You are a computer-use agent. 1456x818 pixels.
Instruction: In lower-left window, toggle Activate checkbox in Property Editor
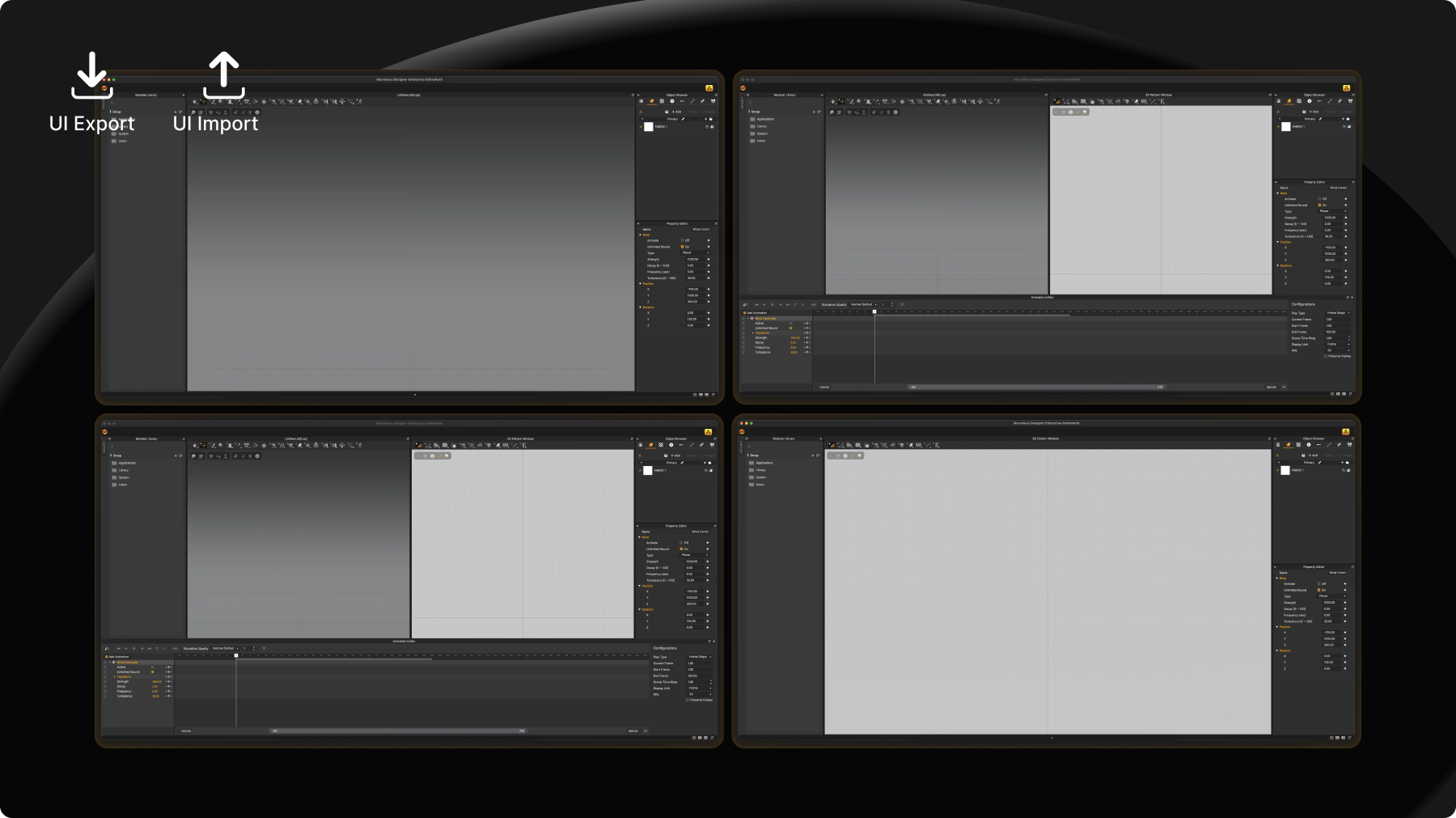681,543
